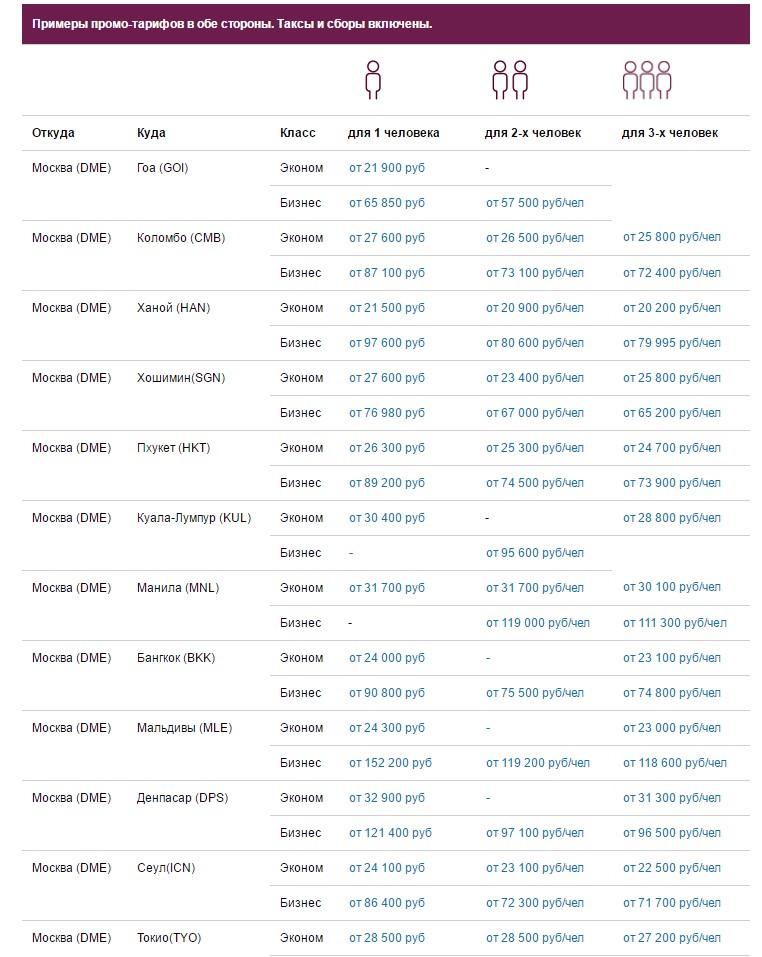762x957 pixels.
Task: Click the three-person group icon
Action: (646, 80)
